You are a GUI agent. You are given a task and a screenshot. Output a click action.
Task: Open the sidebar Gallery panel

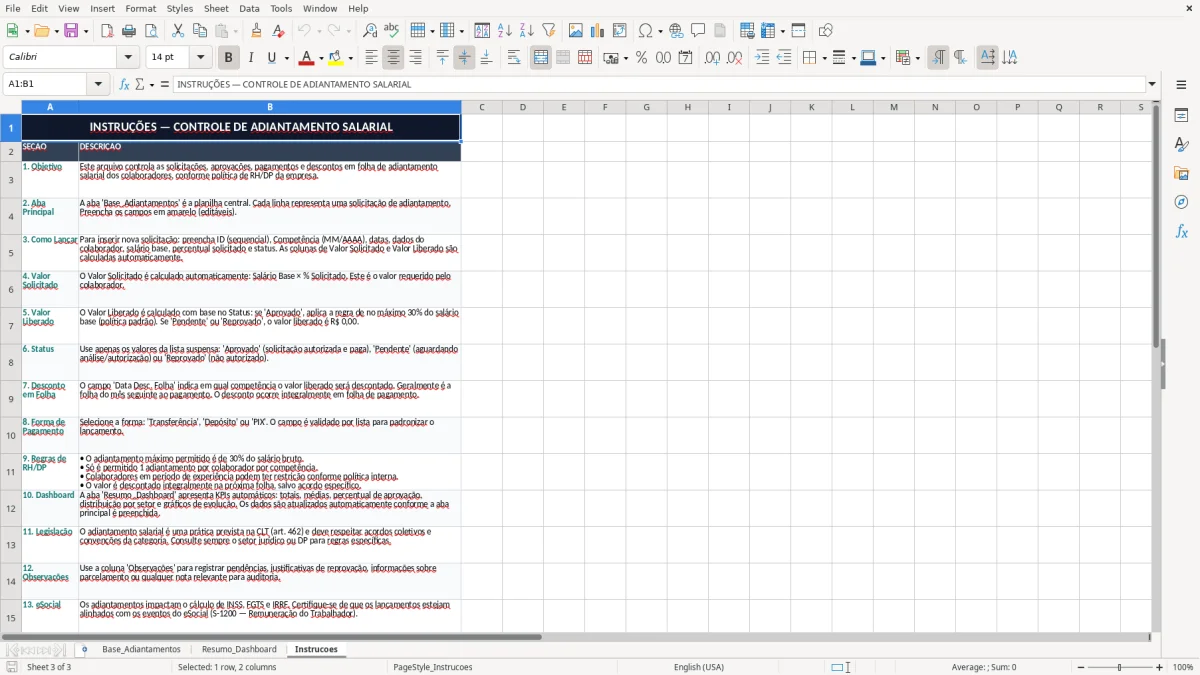1181,173
